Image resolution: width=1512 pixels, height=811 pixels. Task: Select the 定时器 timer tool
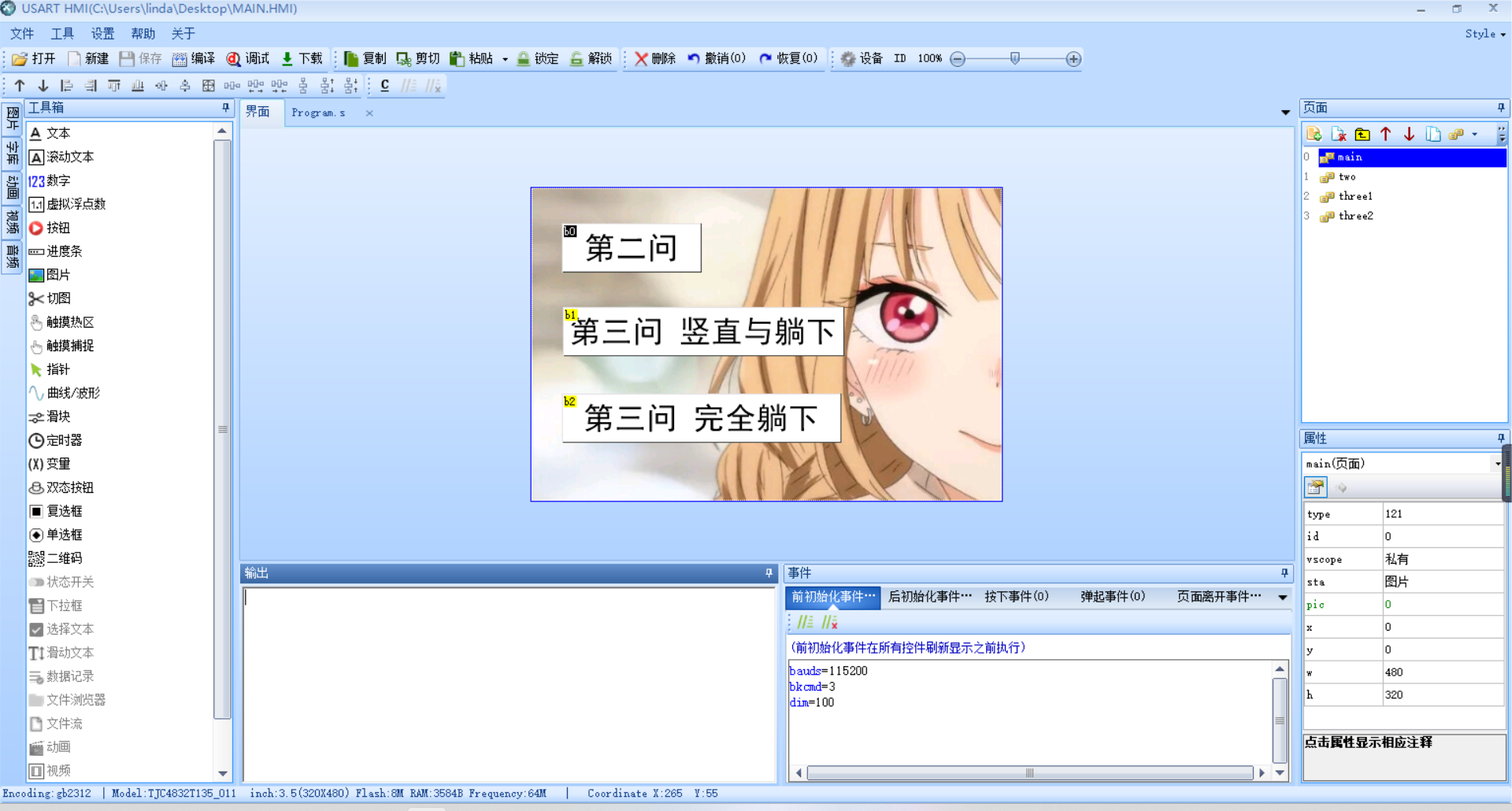[55, 440]
